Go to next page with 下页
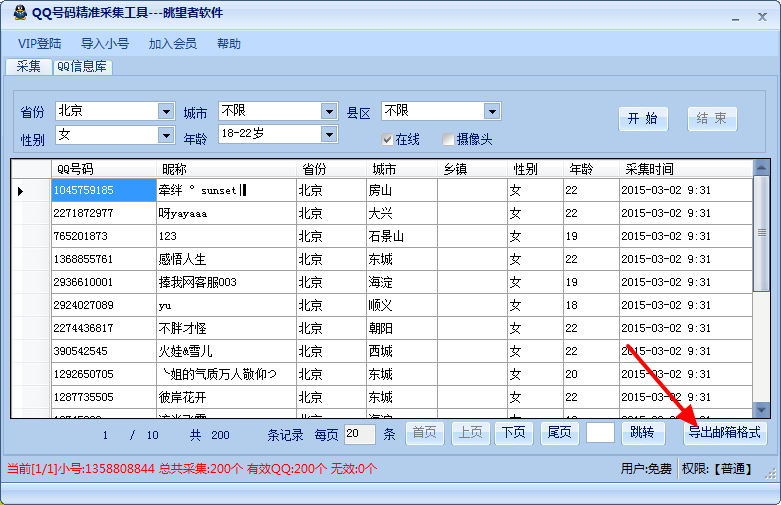The width and height of the screenshot is (781, 505). 514,433
